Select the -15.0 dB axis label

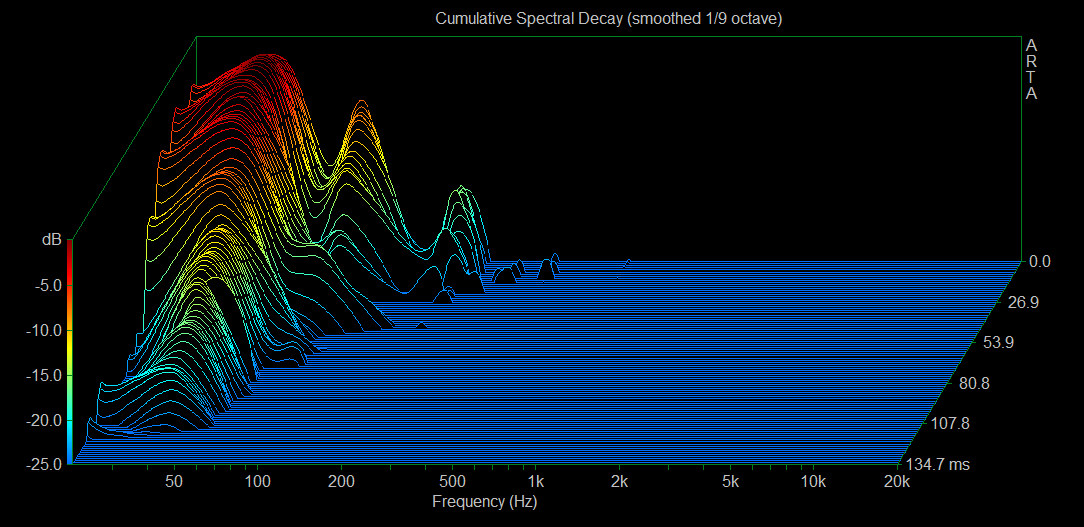coord(43,375)
